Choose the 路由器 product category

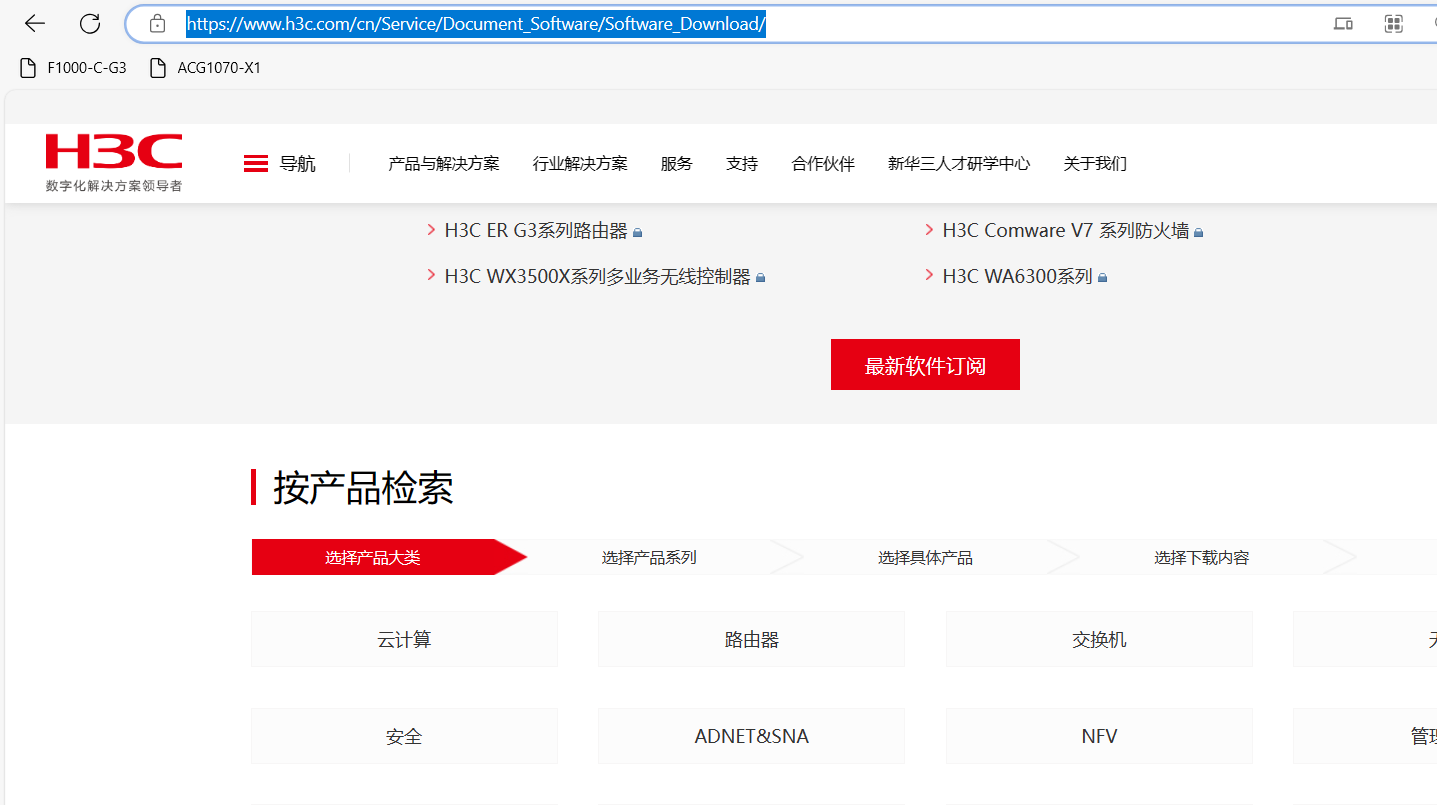[x=751, y=639]
